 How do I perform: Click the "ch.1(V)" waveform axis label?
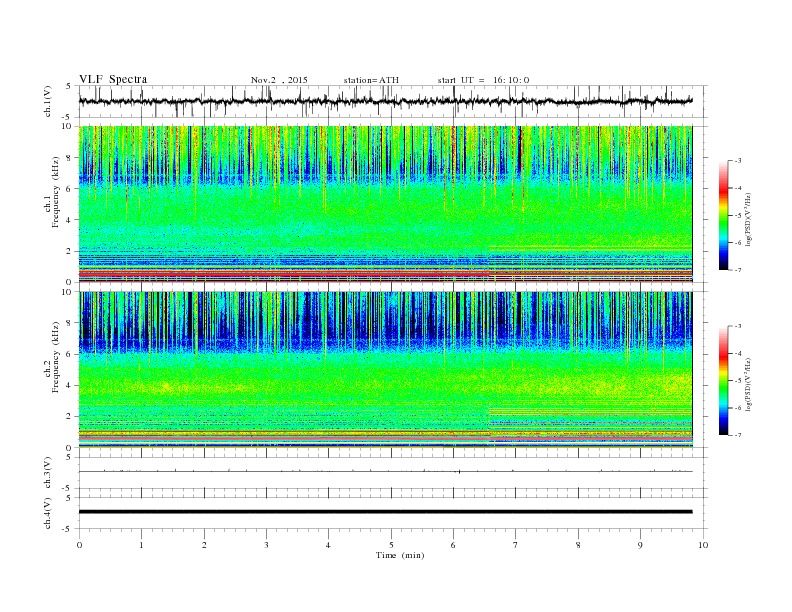tap(48, 102)
